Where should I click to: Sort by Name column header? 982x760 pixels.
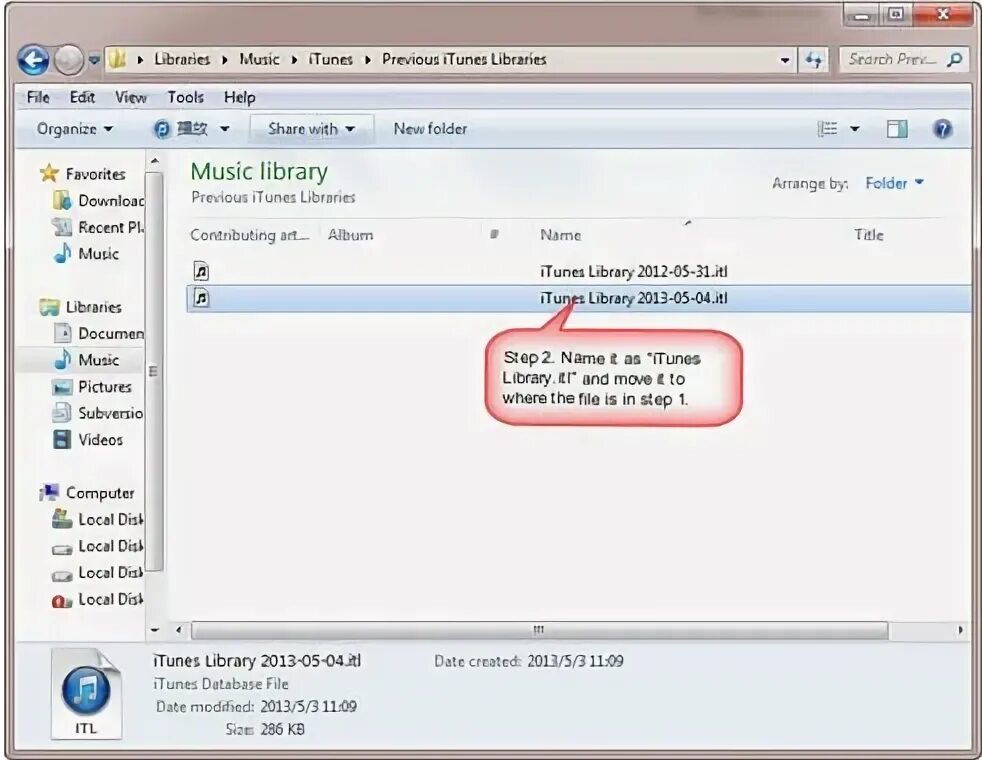pyautogui.click(x=561, y=235)
